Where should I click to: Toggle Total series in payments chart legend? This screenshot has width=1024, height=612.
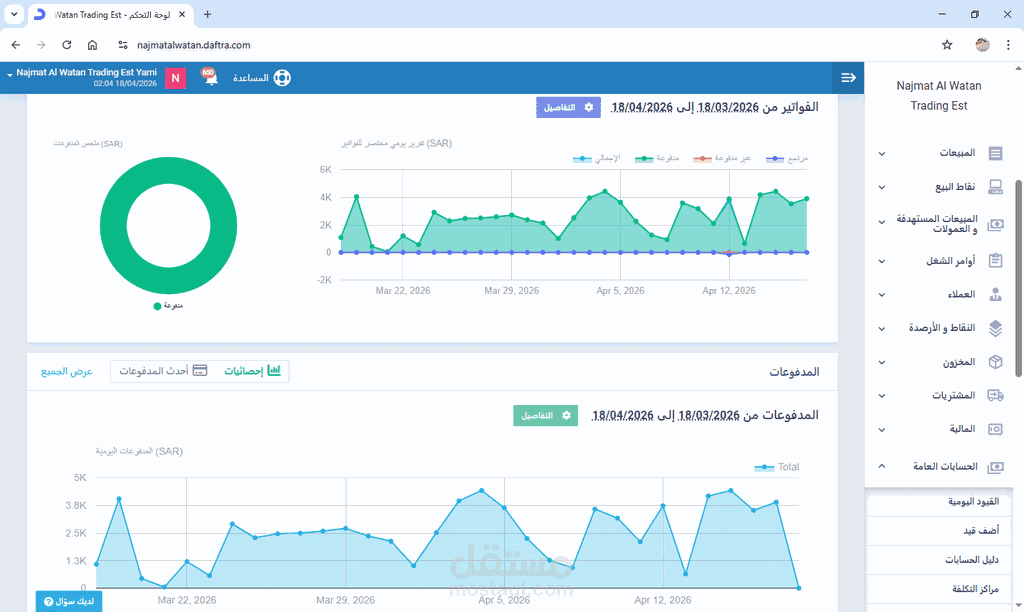[776, 467]
